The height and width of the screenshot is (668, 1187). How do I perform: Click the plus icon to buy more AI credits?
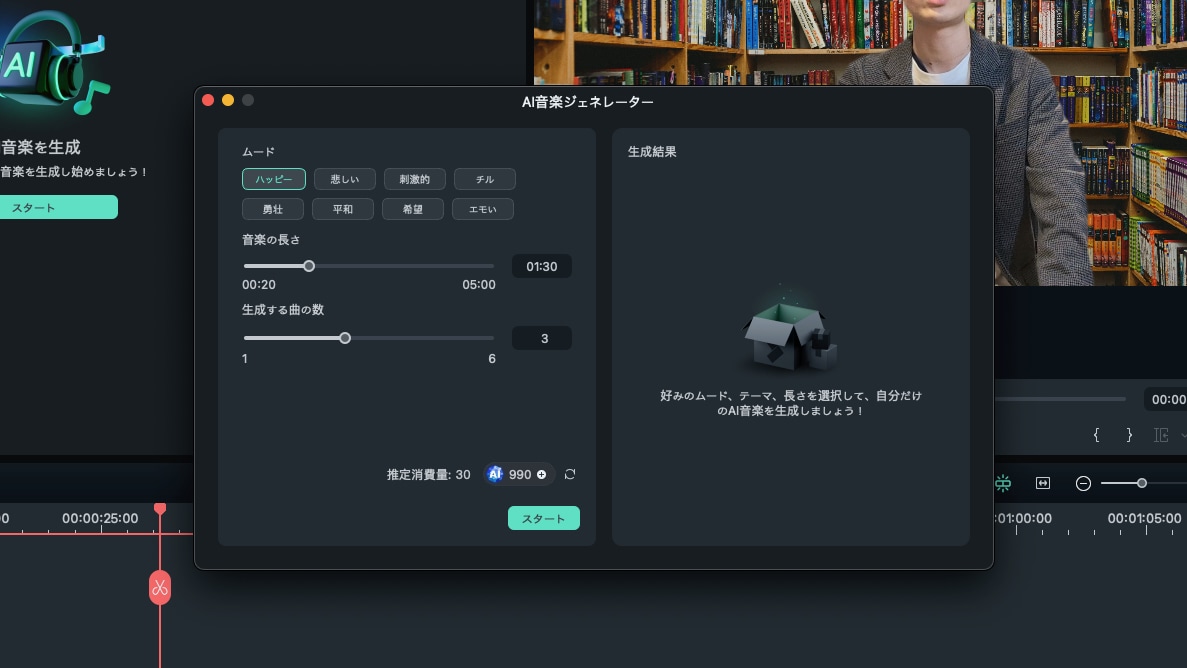click(541, 474)
